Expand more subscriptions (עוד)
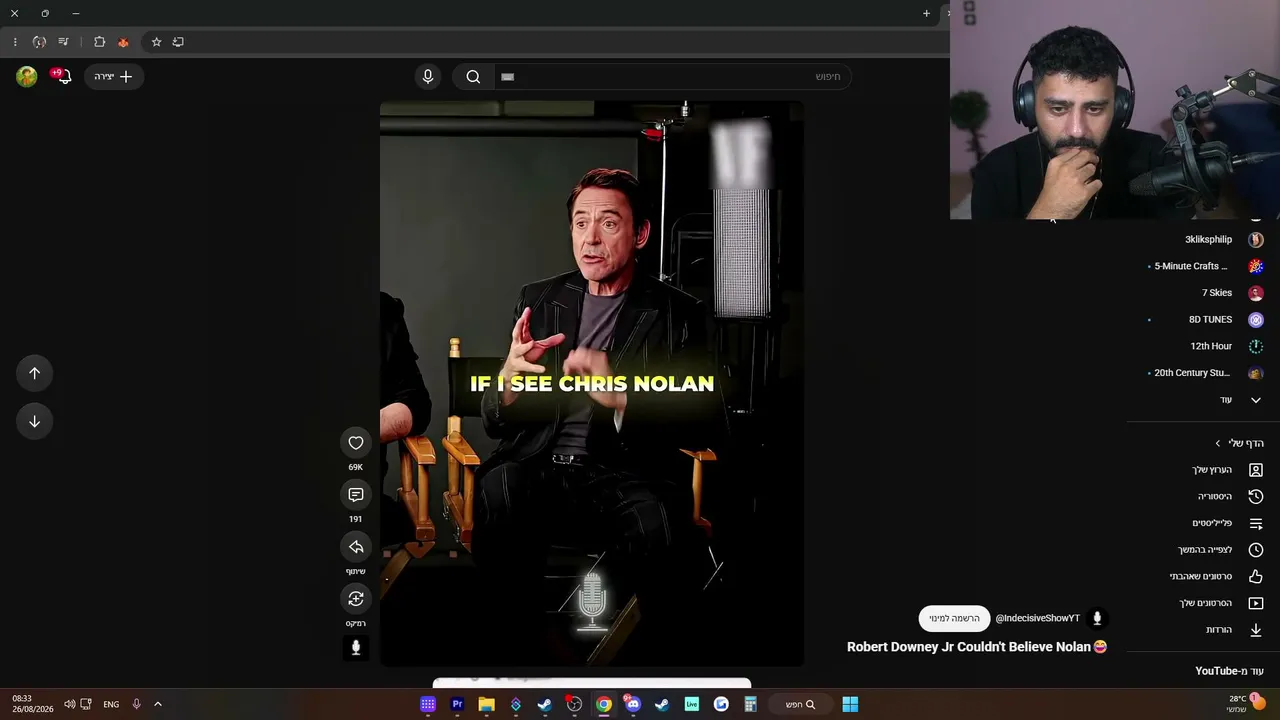Screen dimensions: 1280x720 point(1200,400)
